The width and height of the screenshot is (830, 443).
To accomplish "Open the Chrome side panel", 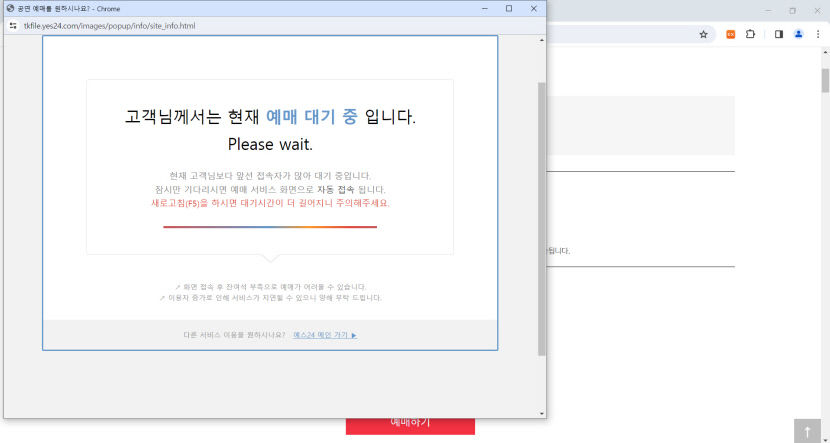I will click(779, 34).
